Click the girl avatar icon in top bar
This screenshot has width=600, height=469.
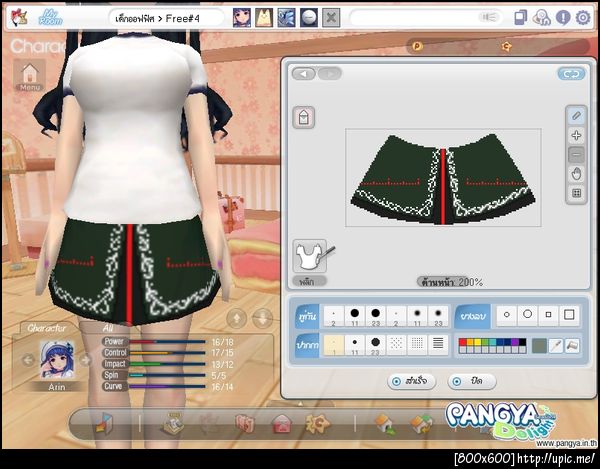(242, 18)
